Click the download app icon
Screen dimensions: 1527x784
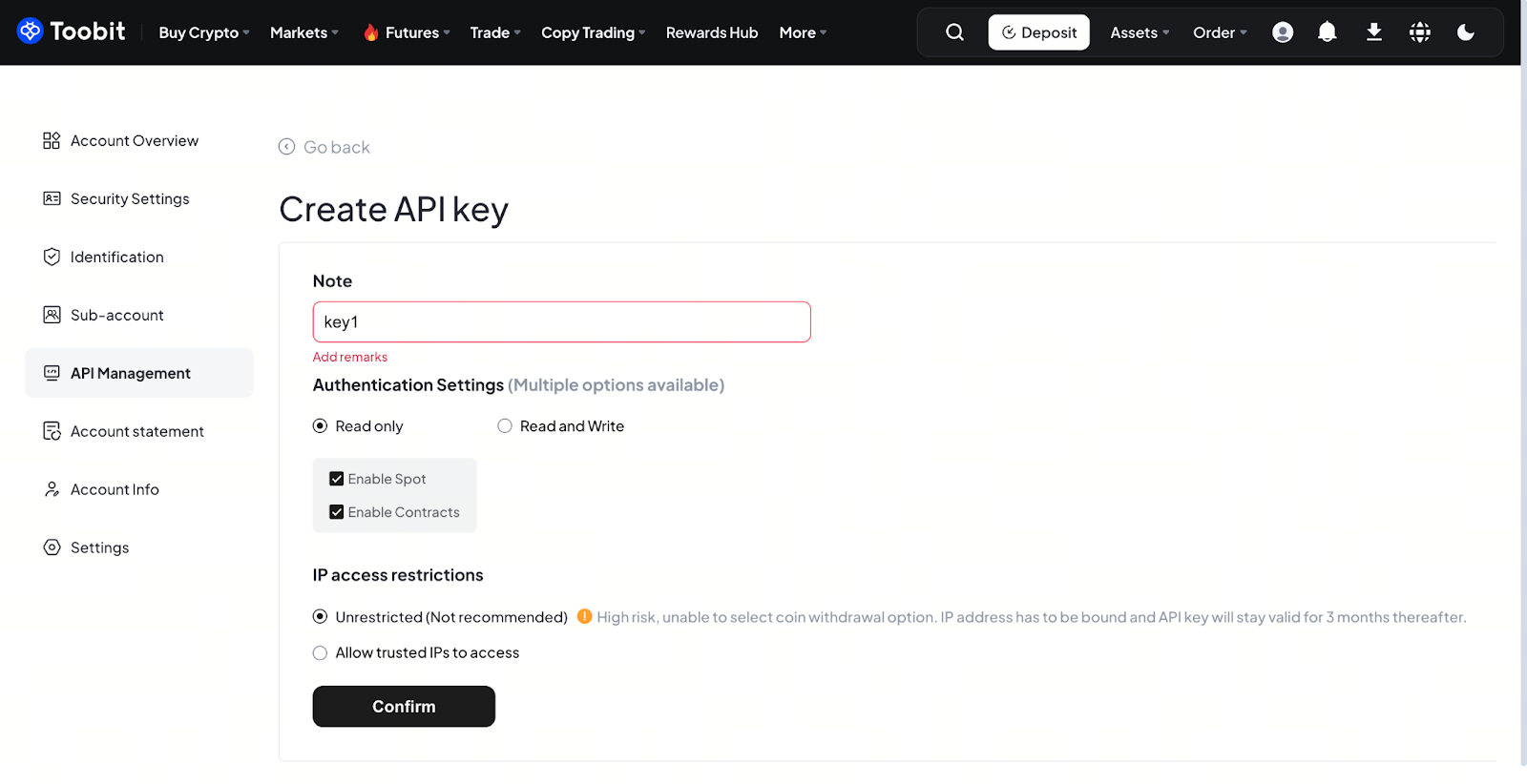[x=1373, y=32]
